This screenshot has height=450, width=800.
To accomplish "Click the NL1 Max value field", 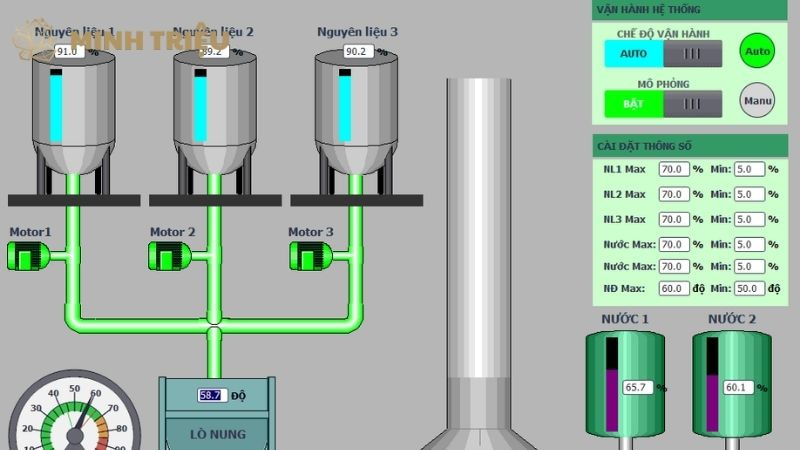I will pos(672,169).
